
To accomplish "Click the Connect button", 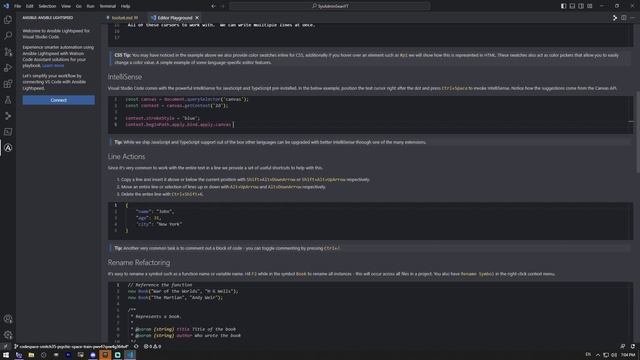I will click(58, 100).
